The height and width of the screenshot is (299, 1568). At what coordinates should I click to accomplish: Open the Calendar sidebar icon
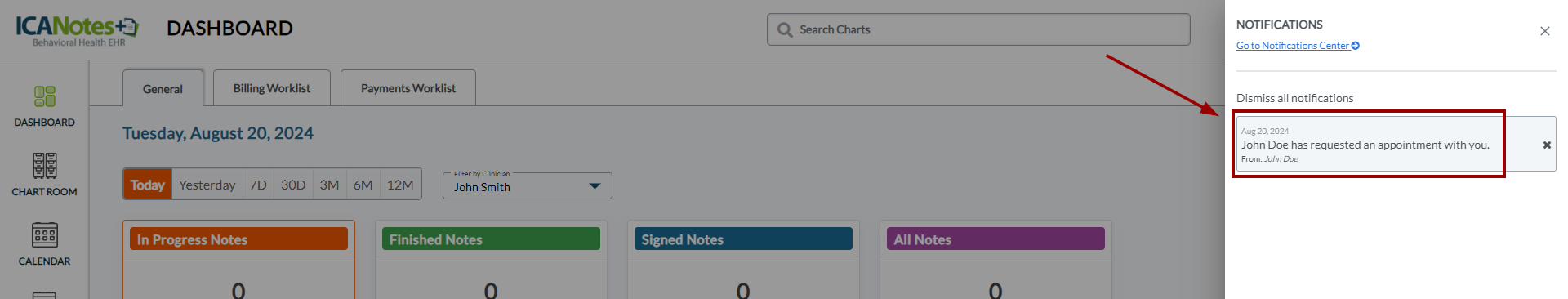pyautogui.click(x=44, y=235)
